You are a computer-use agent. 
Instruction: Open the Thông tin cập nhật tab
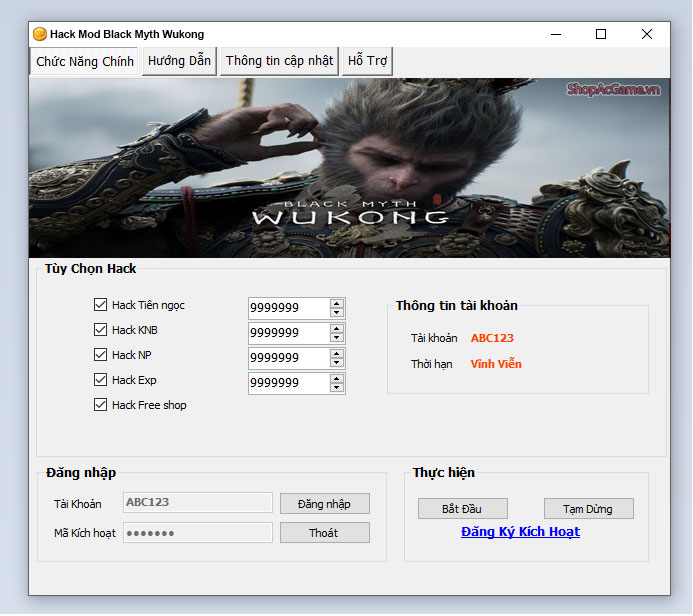(279, 61)
